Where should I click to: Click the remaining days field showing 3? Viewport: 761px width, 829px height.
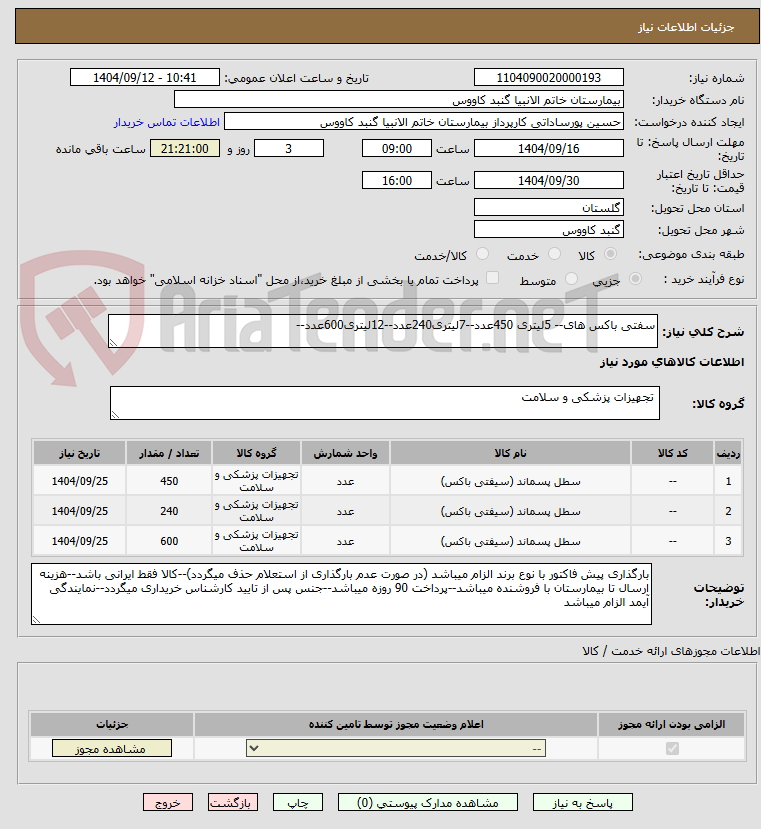point(289,149)
